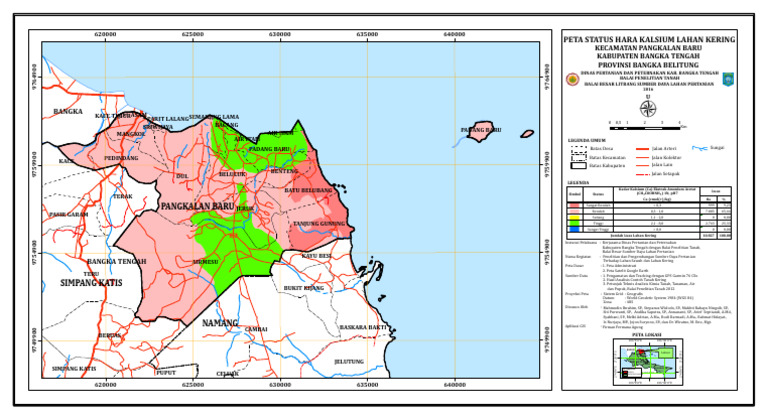
Task: Click the Sangat Tinggi blue legend swatch
Action: pos(575,229)
